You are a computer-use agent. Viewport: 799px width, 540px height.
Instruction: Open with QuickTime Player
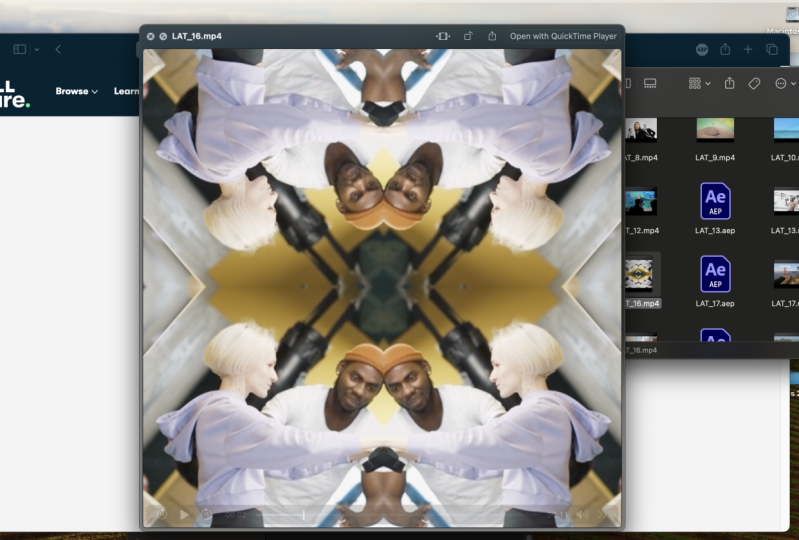point(563,36)
